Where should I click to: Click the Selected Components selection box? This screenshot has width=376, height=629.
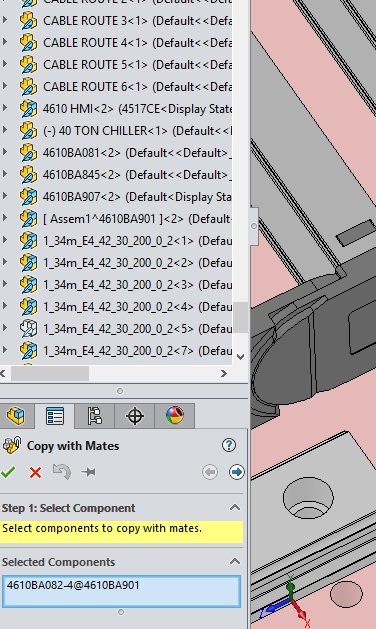[x=121, y=591]
